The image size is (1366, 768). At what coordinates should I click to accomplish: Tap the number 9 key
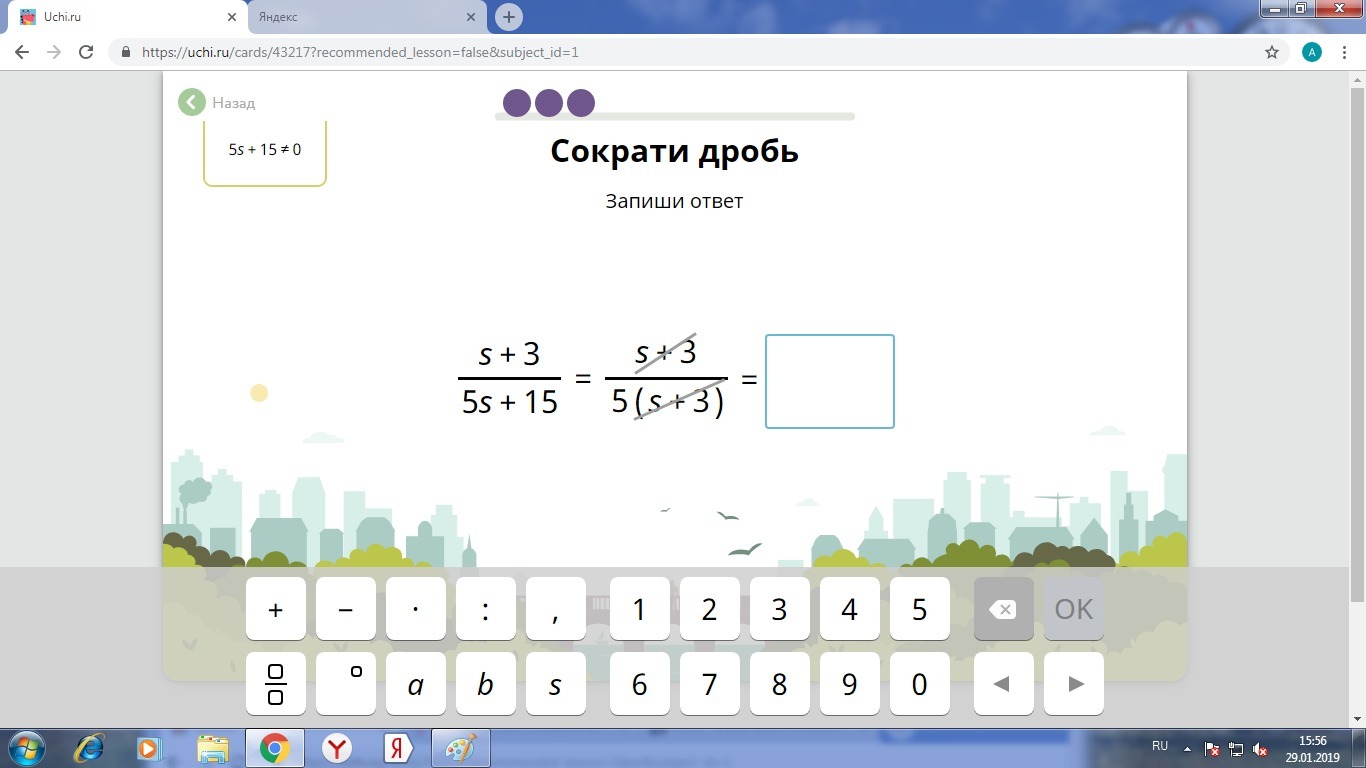click(x=850, y=684)
